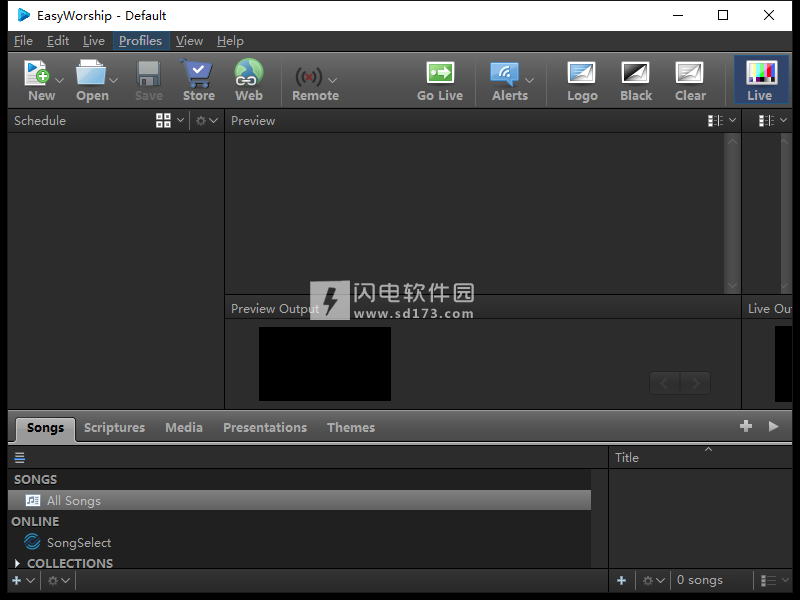Click the "0 songs" count in status bar
This screenshot has height=600, width=800.
tap(699, 580)
